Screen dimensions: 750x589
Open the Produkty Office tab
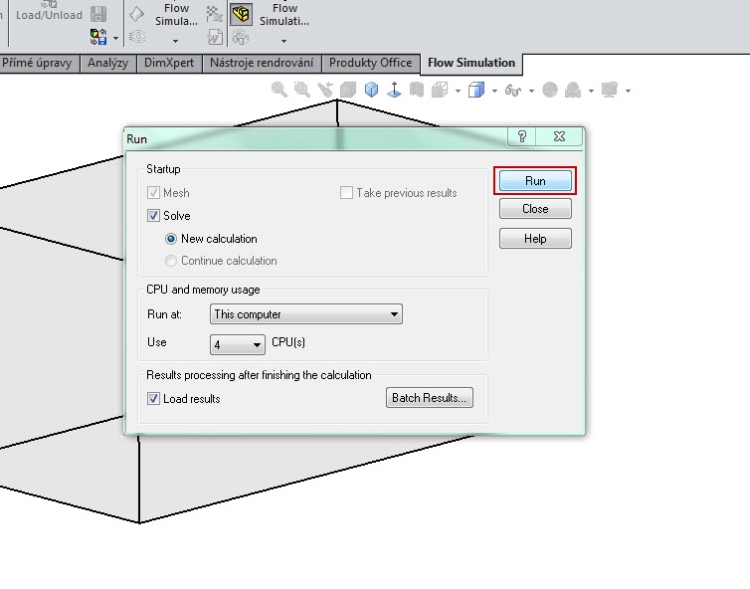coord(370,63)
